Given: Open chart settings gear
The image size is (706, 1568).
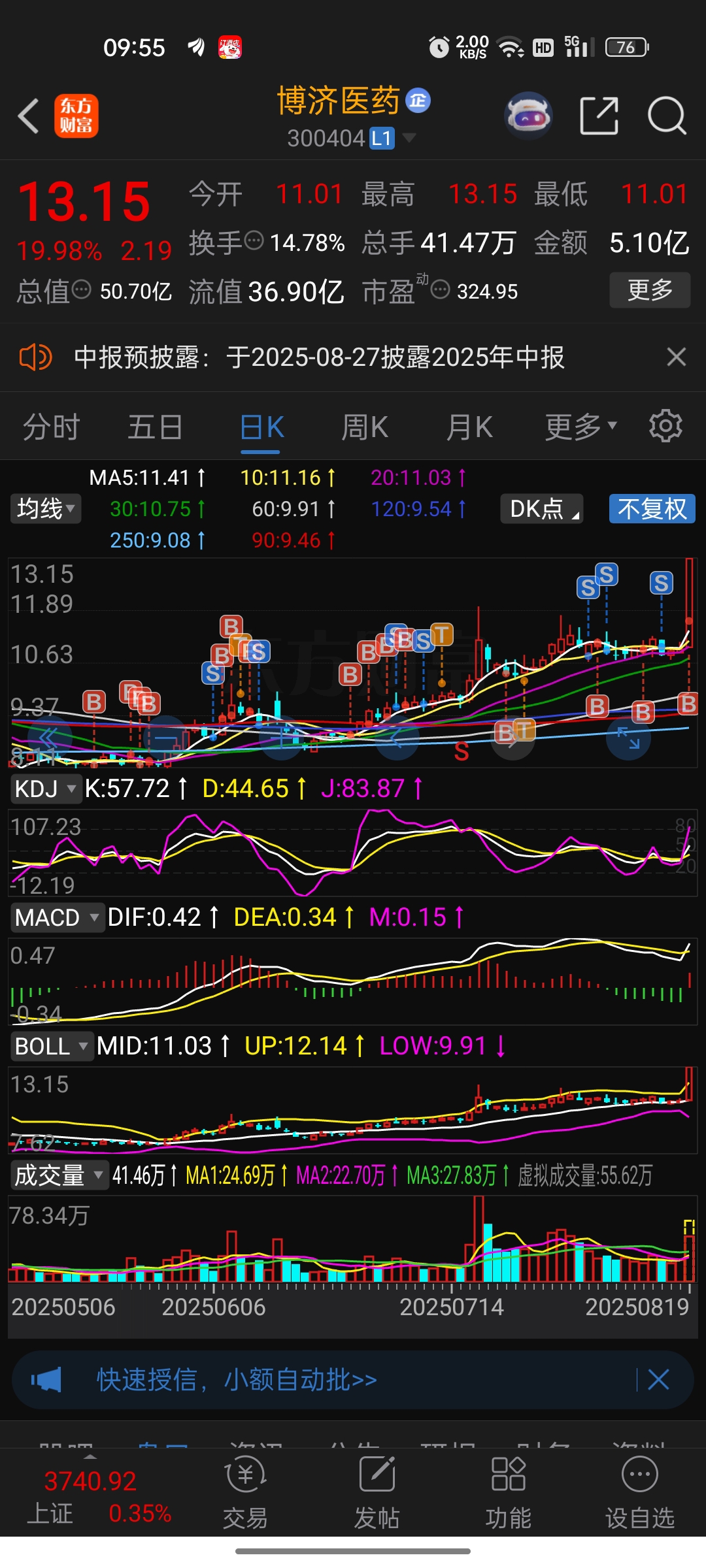Looking at the screenshot, I should click(x=665, y=427).
